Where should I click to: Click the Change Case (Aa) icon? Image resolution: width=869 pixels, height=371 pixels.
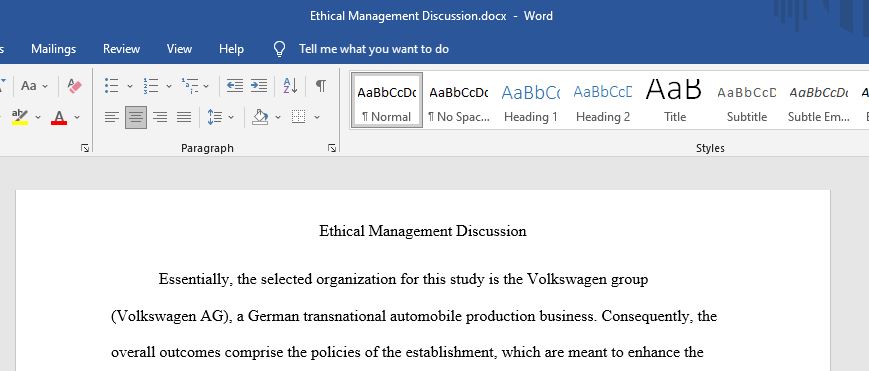coord(28,86)
